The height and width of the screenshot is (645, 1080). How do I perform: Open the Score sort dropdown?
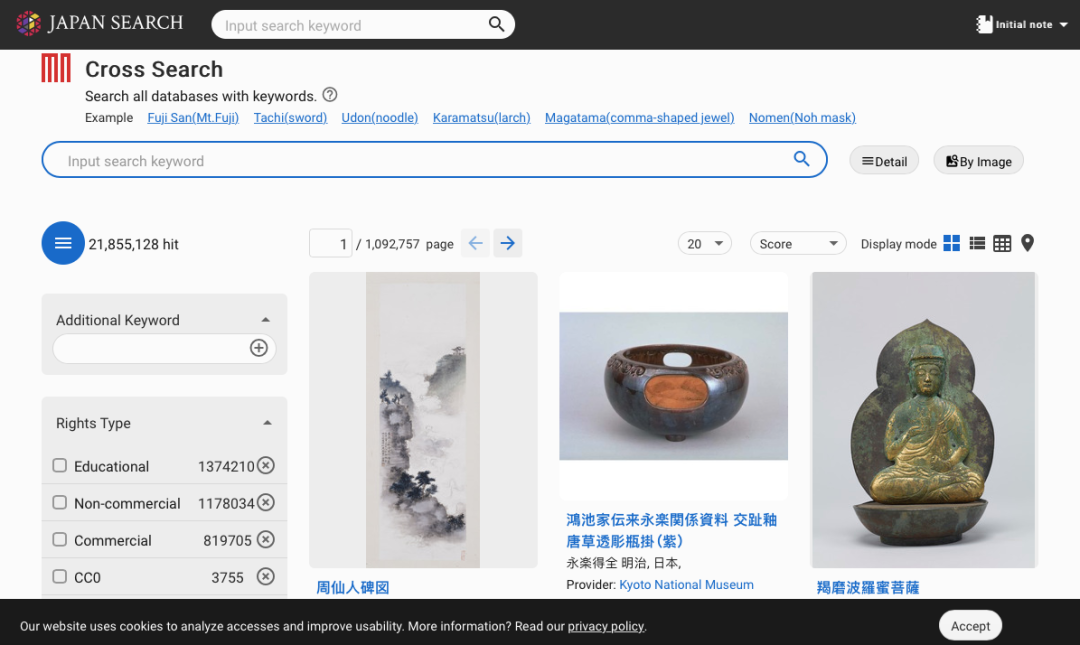point(798,243)
